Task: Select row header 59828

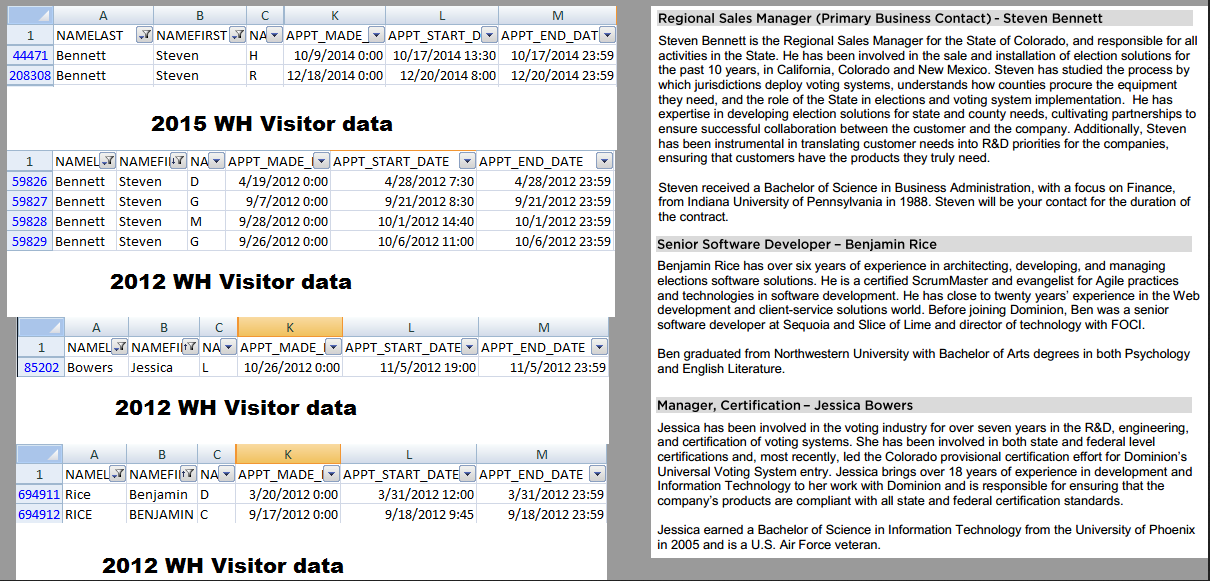Action: pyautogui.click(x=29, y=221)
